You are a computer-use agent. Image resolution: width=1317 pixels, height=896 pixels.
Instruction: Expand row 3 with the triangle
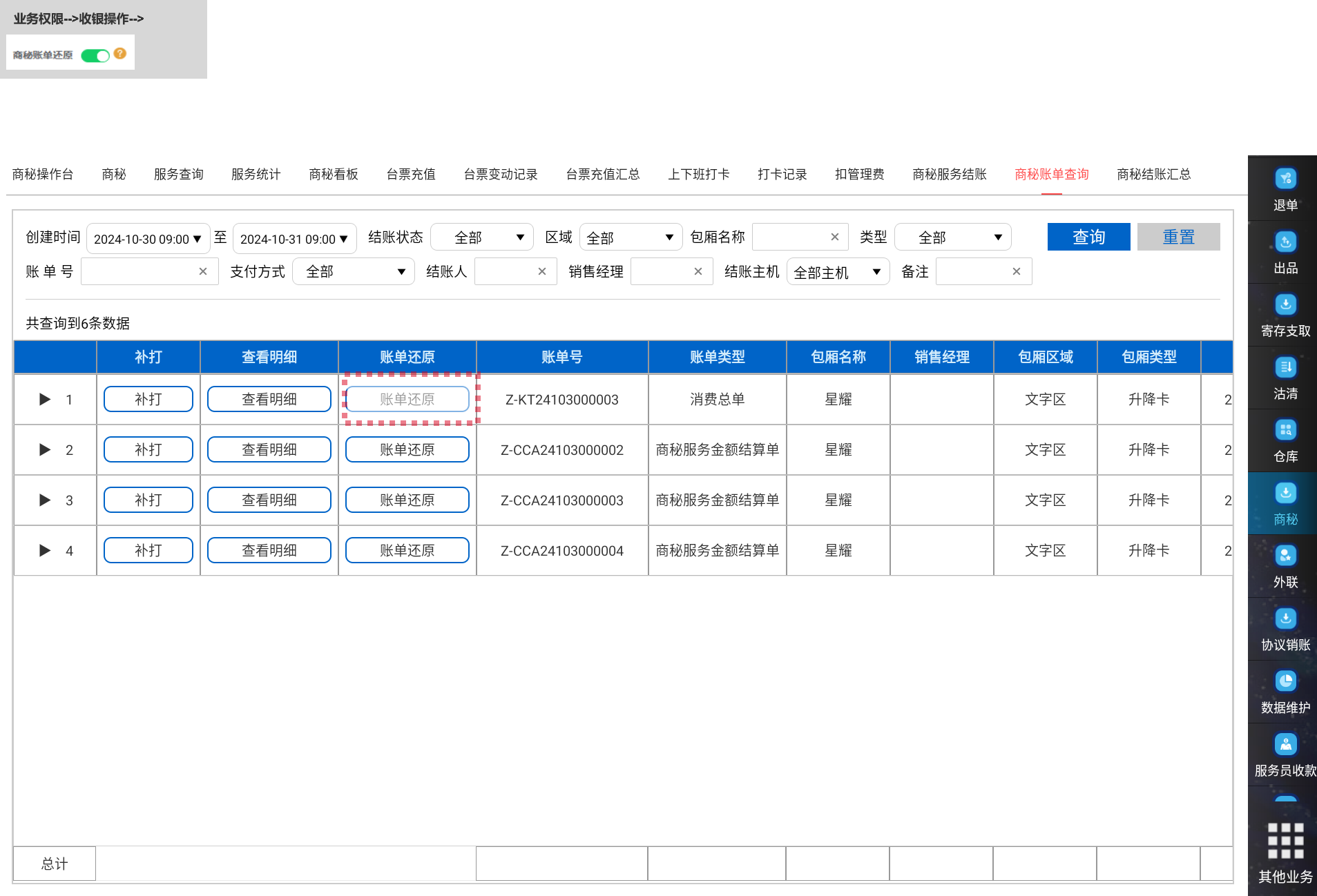tap(45, 500)
